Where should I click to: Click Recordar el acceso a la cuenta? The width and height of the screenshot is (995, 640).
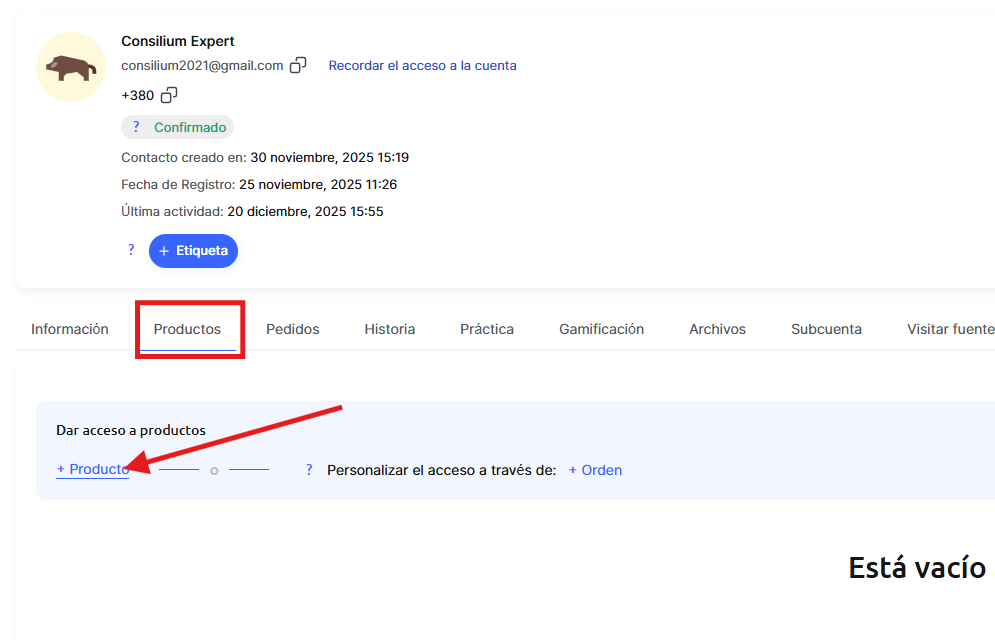pyautogui.click(x=422, y=66)
